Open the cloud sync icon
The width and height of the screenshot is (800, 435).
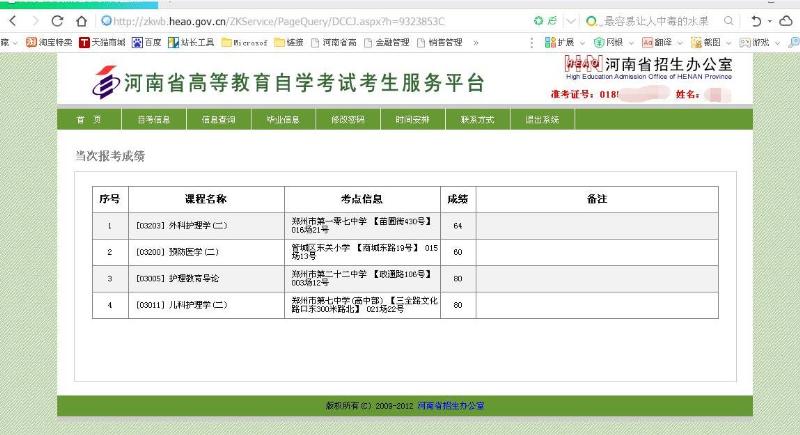point(786,21)
